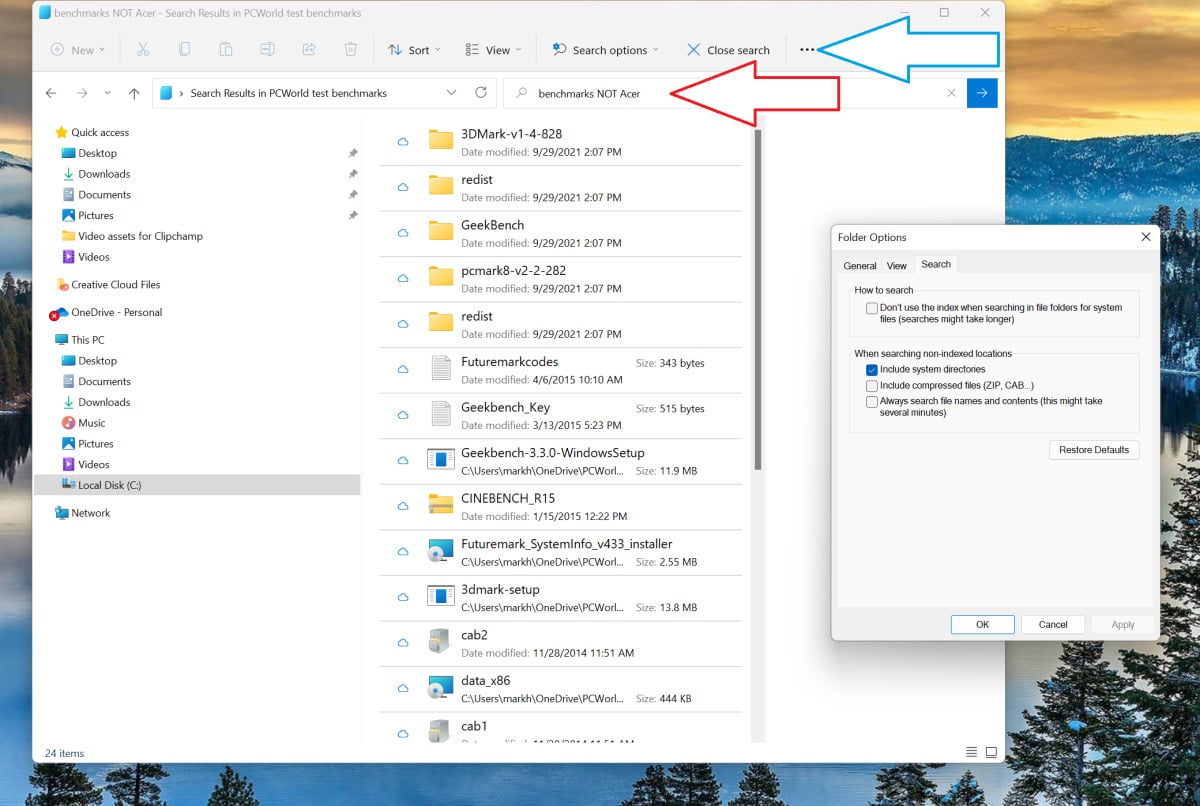Select Geekbench-3.3.0-WindowsSetup installer icon

point(441,459)
